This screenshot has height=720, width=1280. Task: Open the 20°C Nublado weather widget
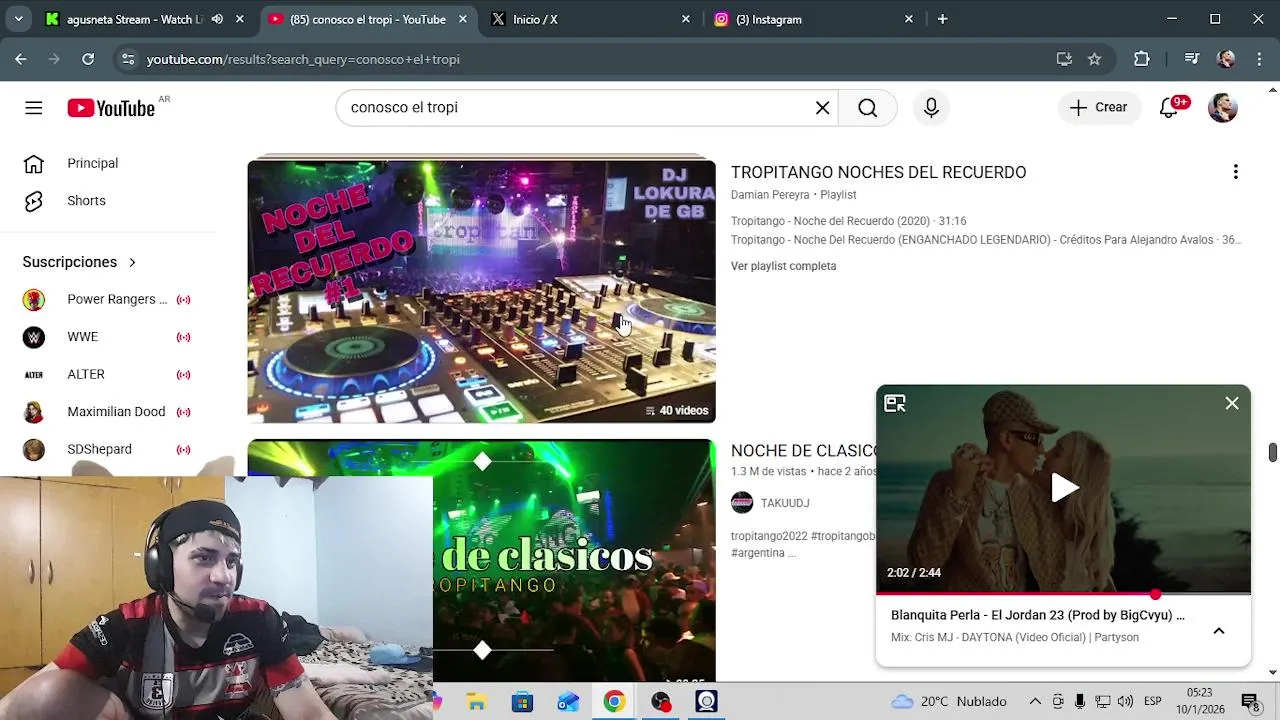[x=948, y=701]
